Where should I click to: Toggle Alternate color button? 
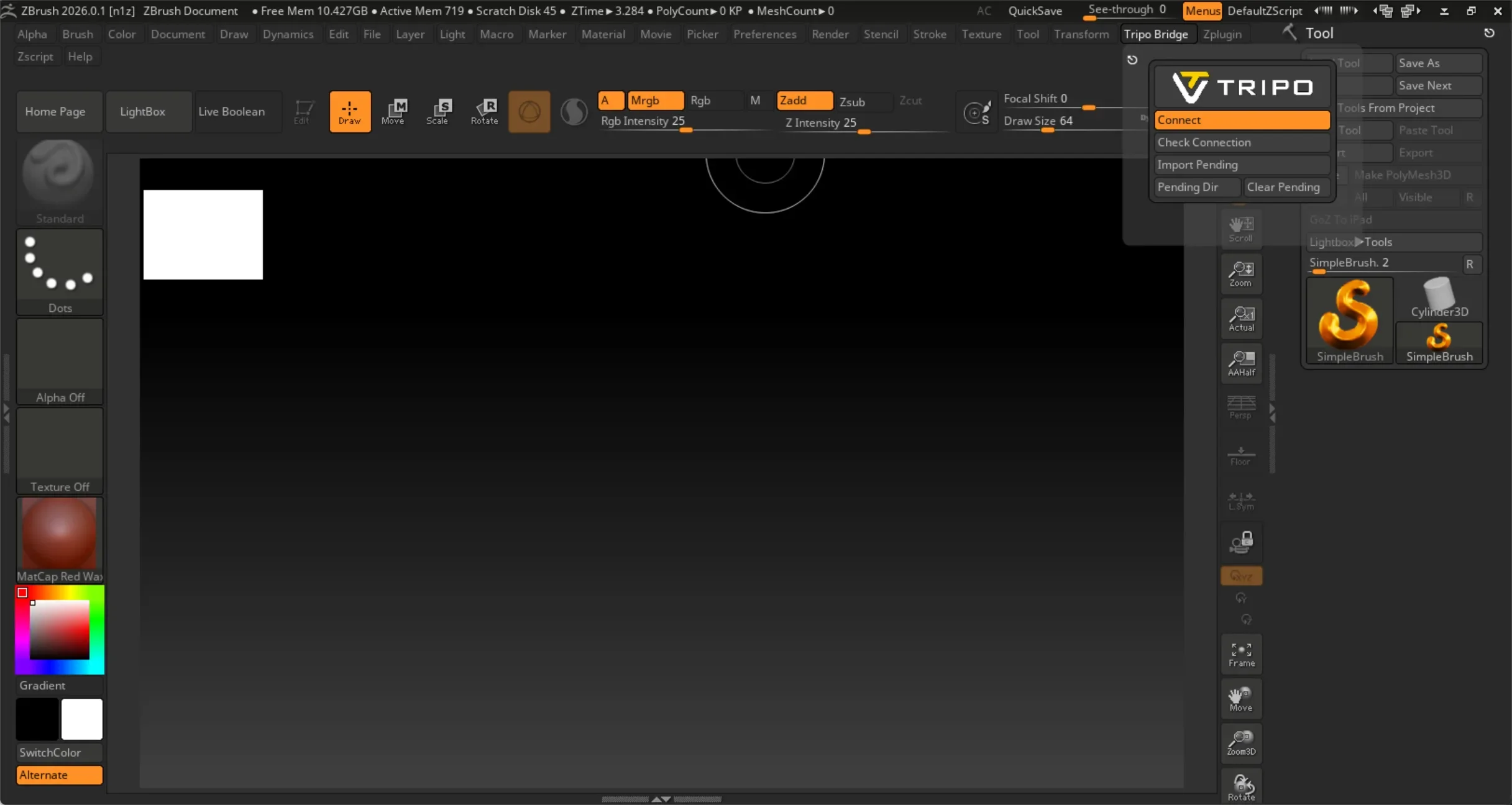click(59, 775)
